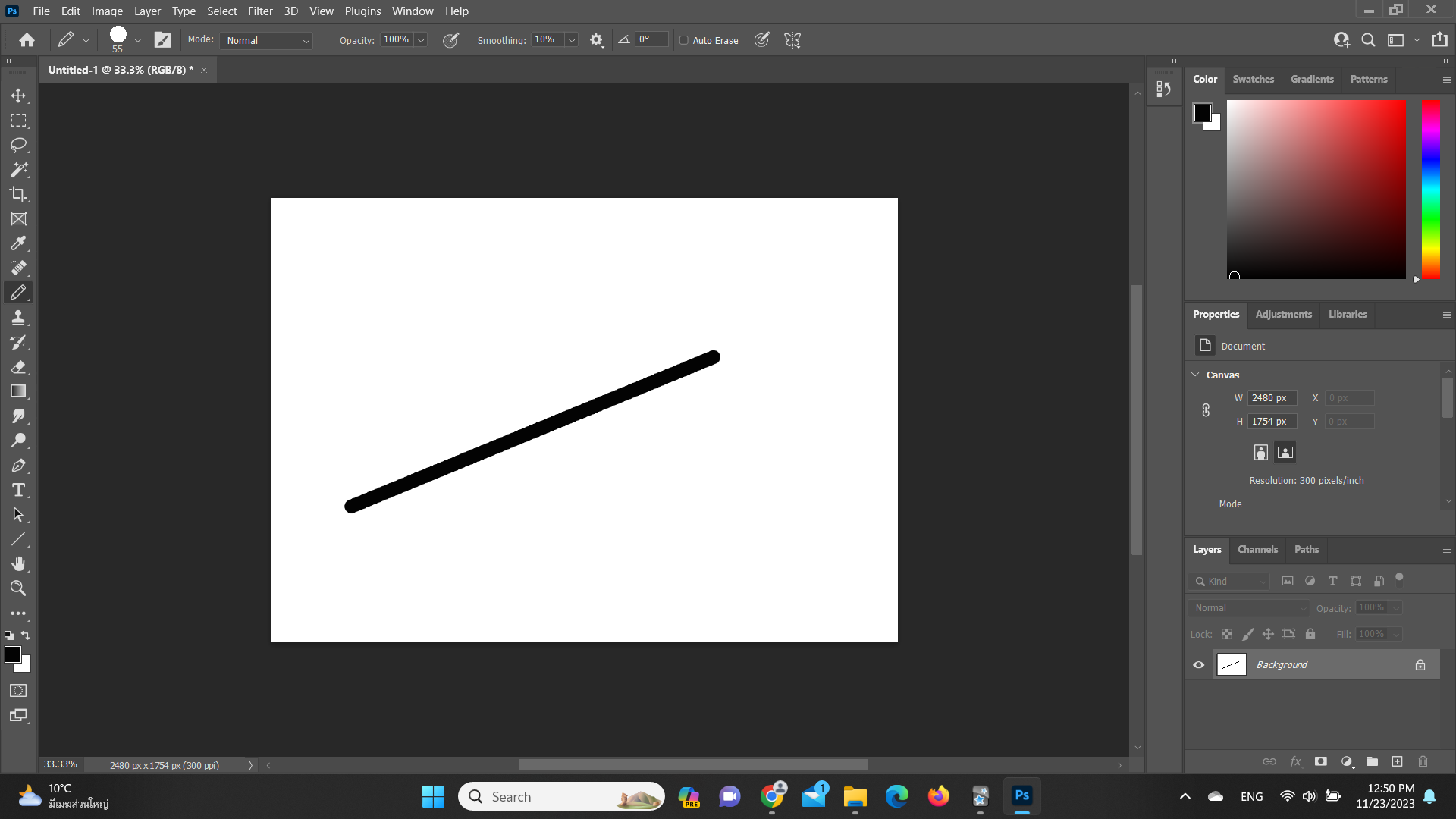Select the Lasso tool

coord(18,145)
